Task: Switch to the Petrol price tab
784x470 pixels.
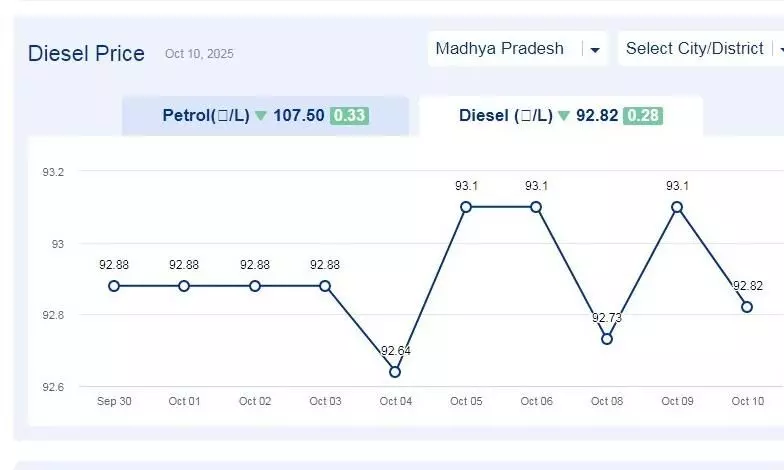Action: pos(265,115)
